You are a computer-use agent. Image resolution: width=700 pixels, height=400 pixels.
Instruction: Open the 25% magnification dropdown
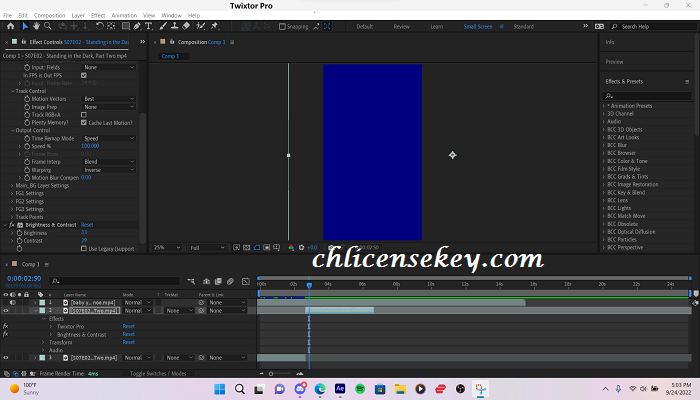[x=167, y=248]
